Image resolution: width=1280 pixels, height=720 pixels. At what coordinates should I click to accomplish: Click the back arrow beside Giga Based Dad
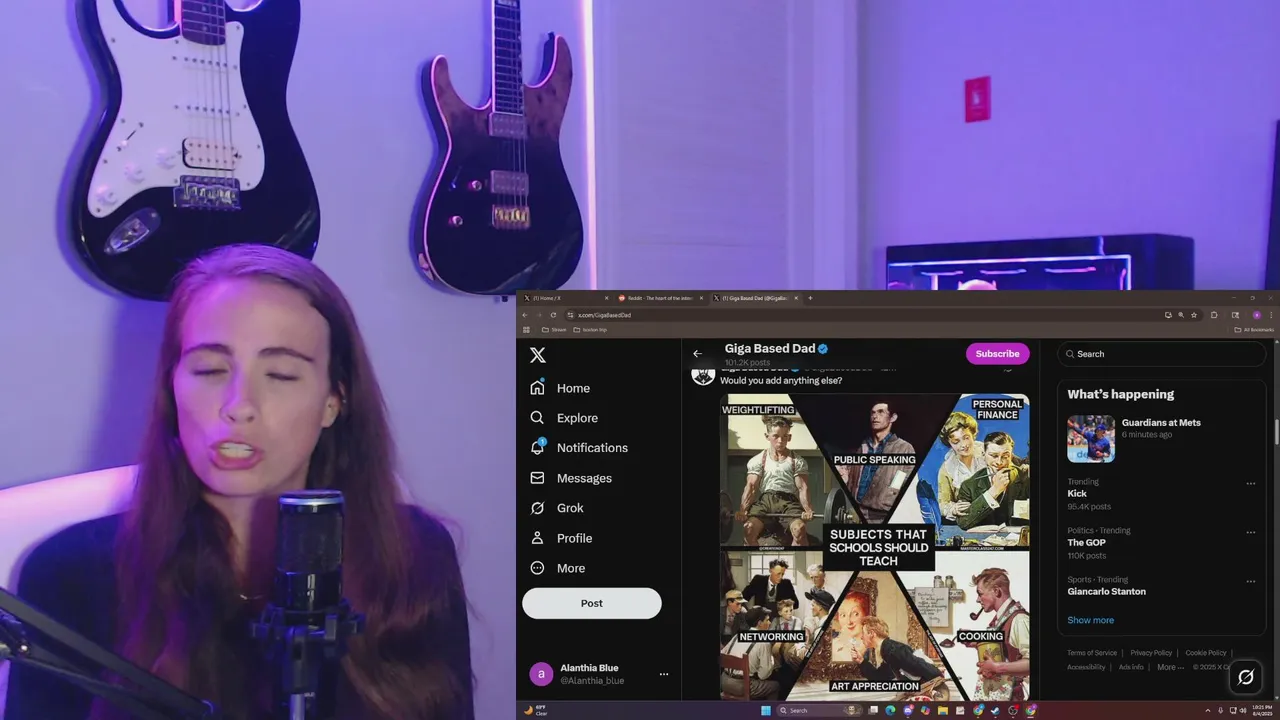(x=697, y=353)
